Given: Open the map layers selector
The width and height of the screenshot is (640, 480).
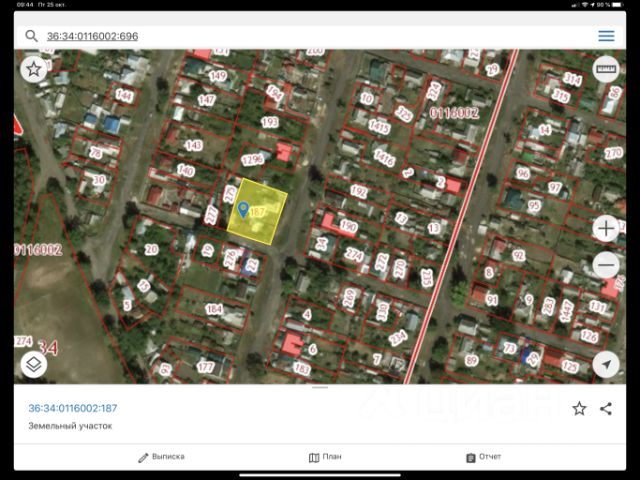Looking at the screenshot, I should (34, 364).
